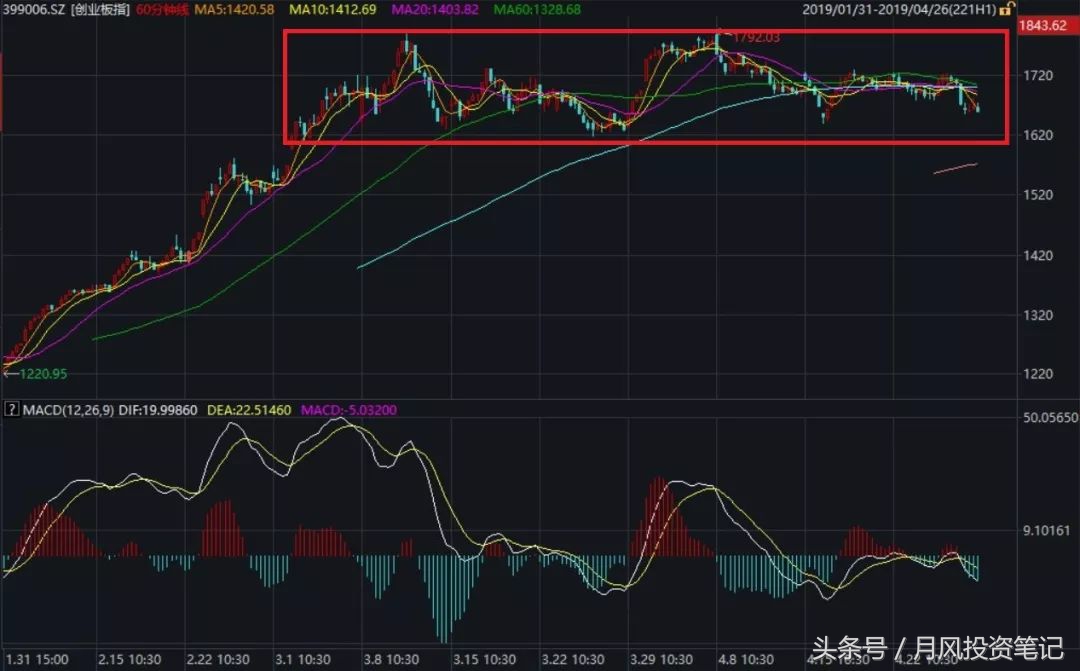Image resolution: width=1080 pixels, height=671 pixels.
Task: Click the 1220.95 low price marker
Action: [x=43, y=374]
